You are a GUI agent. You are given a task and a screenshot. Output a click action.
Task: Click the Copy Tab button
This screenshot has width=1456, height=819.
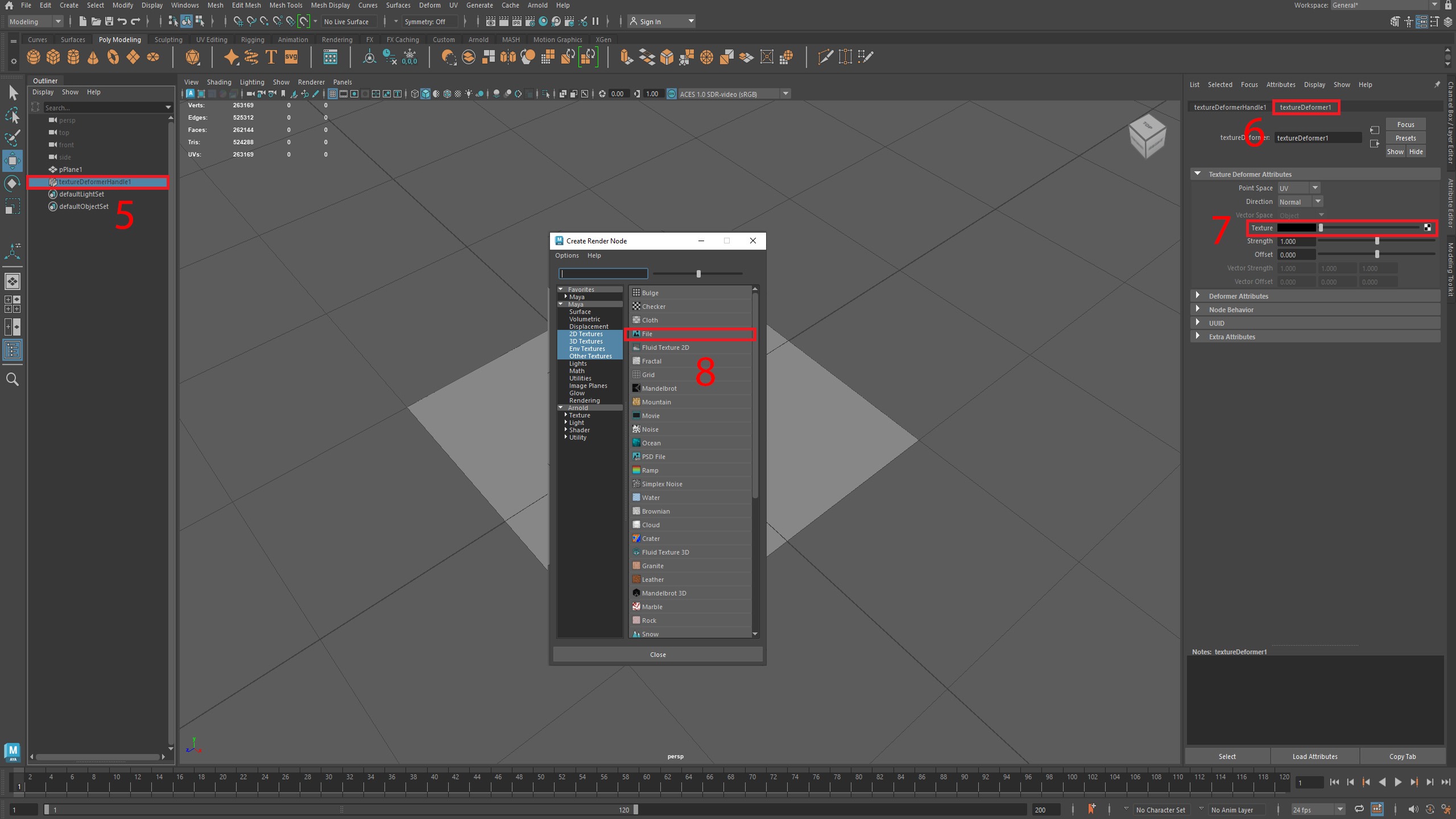click(1403, 756)
